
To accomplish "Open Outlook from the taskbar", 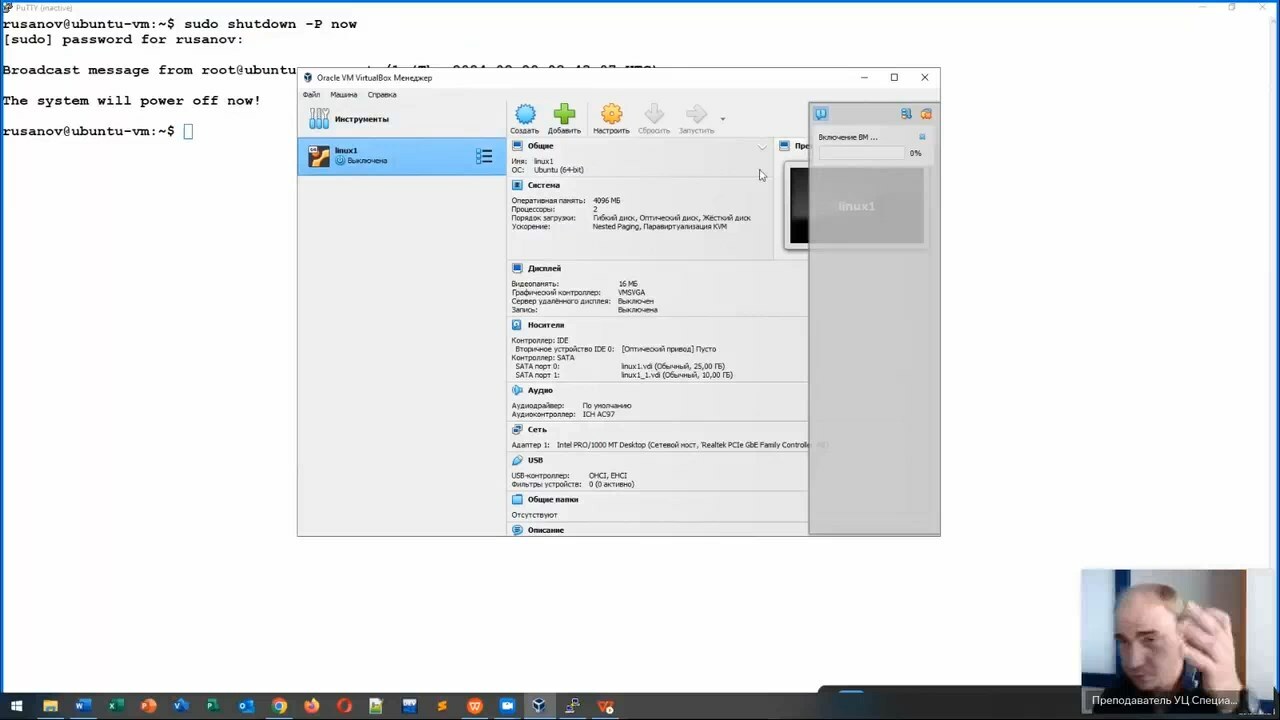I will click(x=246, y=706).
